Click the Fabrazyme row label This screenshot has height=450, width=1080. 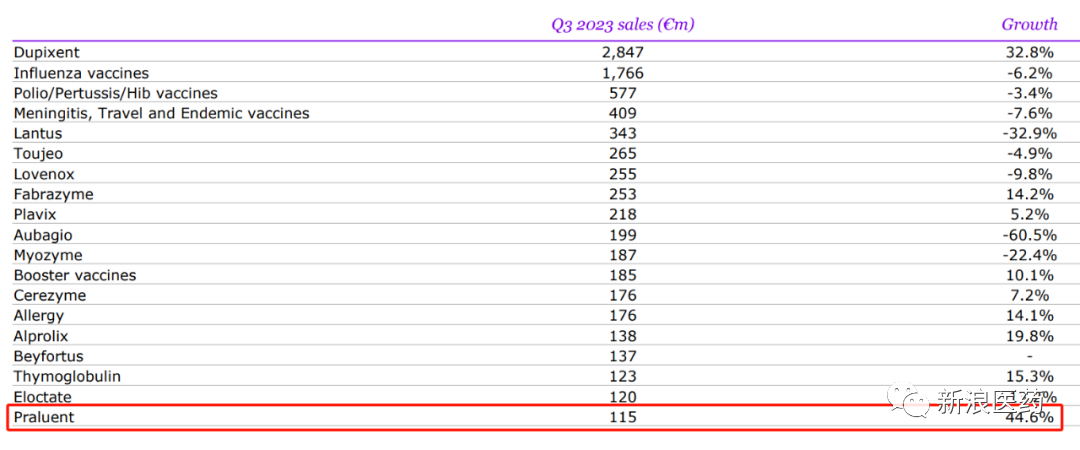53,194
